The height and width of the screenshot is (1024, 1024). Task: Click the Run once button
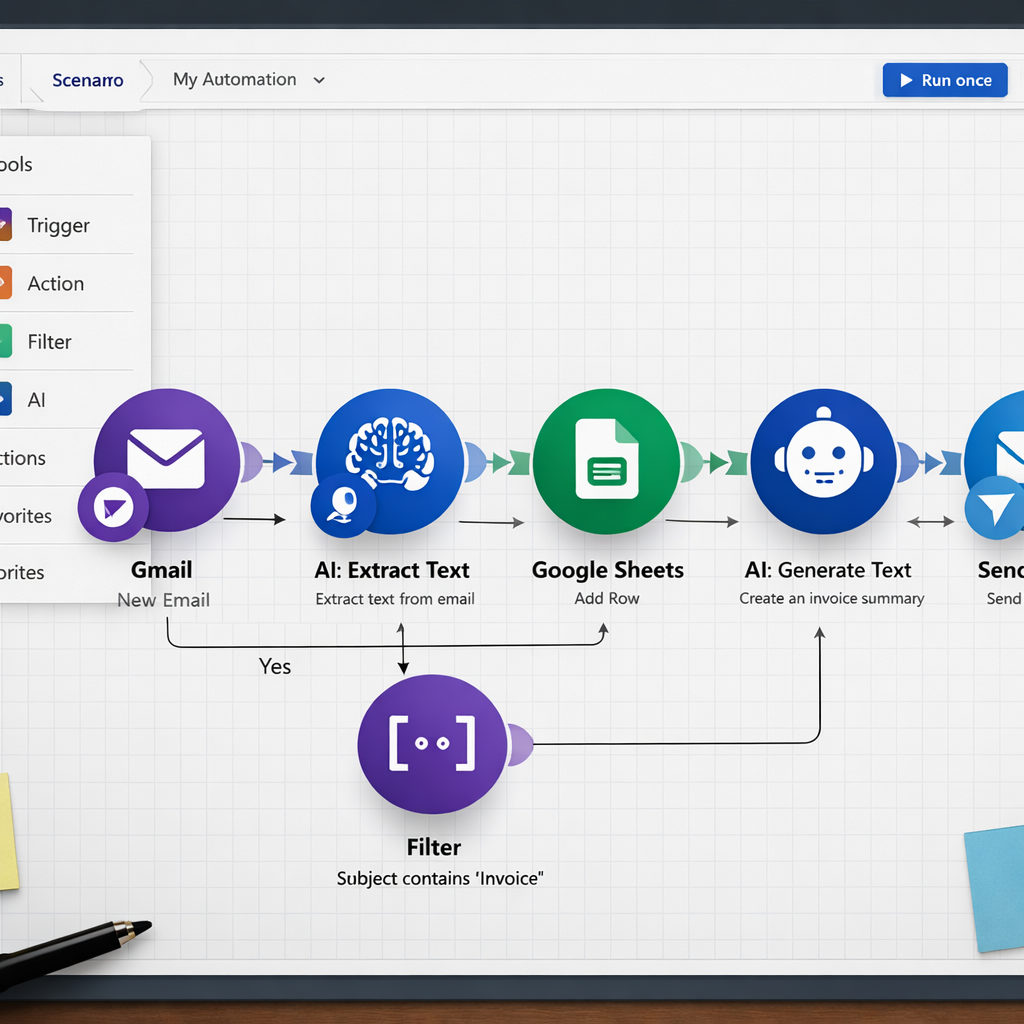[944, 80]
